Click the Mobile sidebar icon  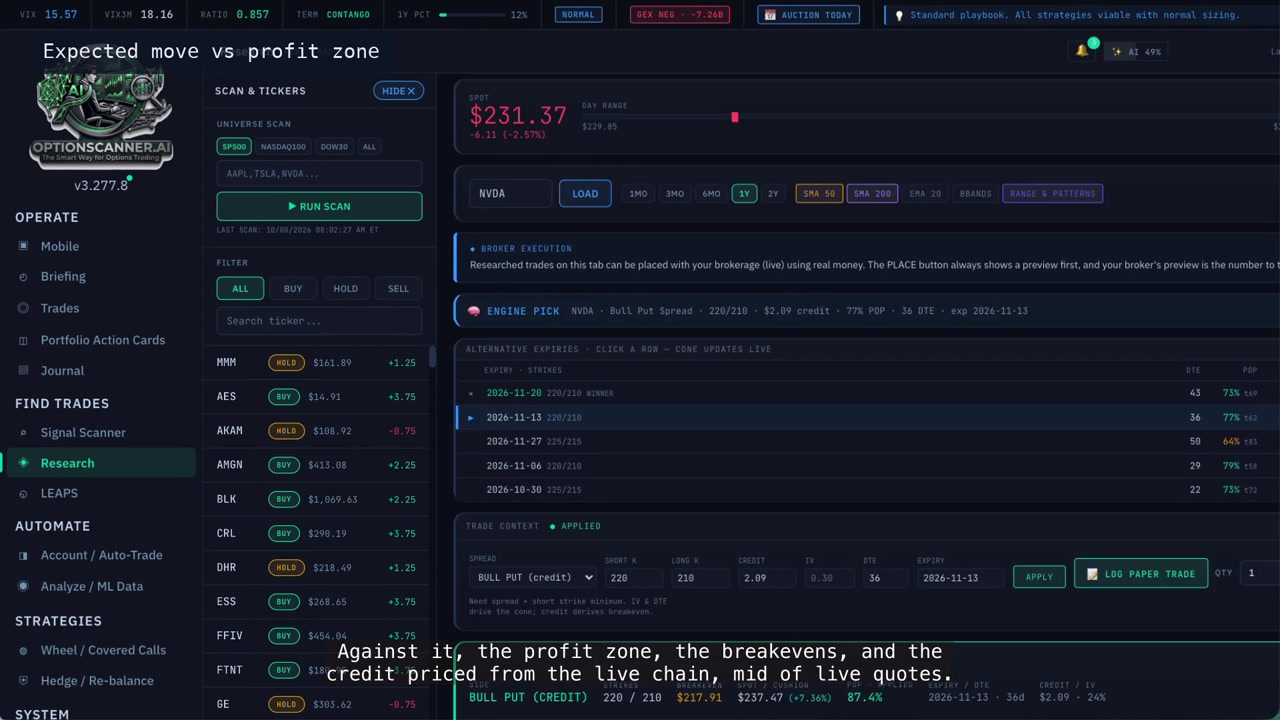[x=24, y=246]
